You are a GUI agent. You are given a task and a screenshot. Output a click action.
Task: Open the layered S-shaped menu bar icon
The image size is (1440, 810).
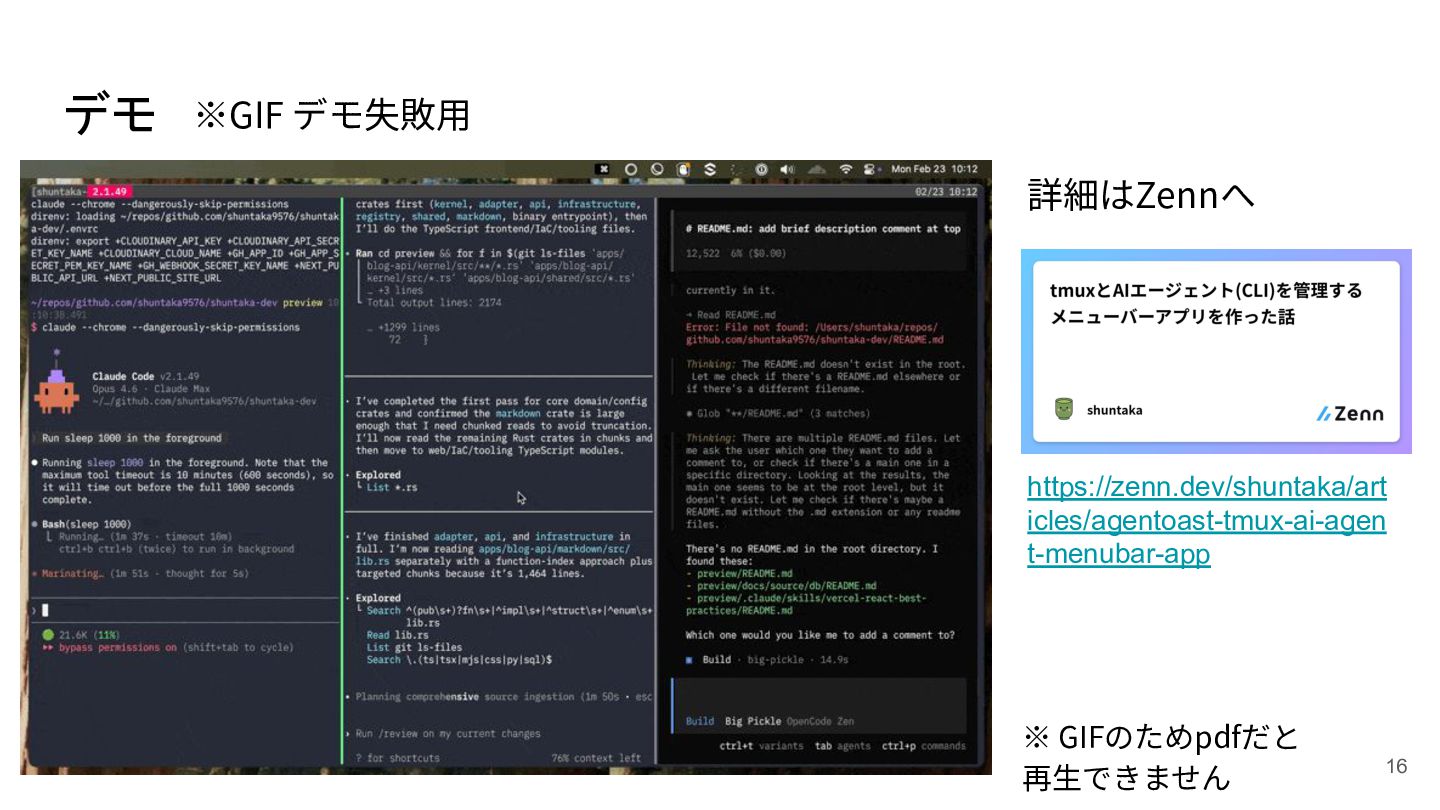pos(709,169)
